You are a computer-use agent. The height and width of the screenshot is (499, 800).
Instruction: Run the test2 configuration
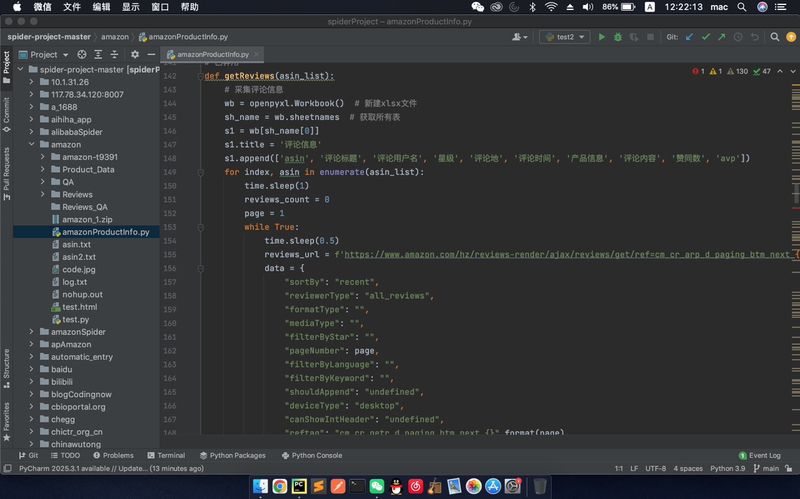(602, 37)
